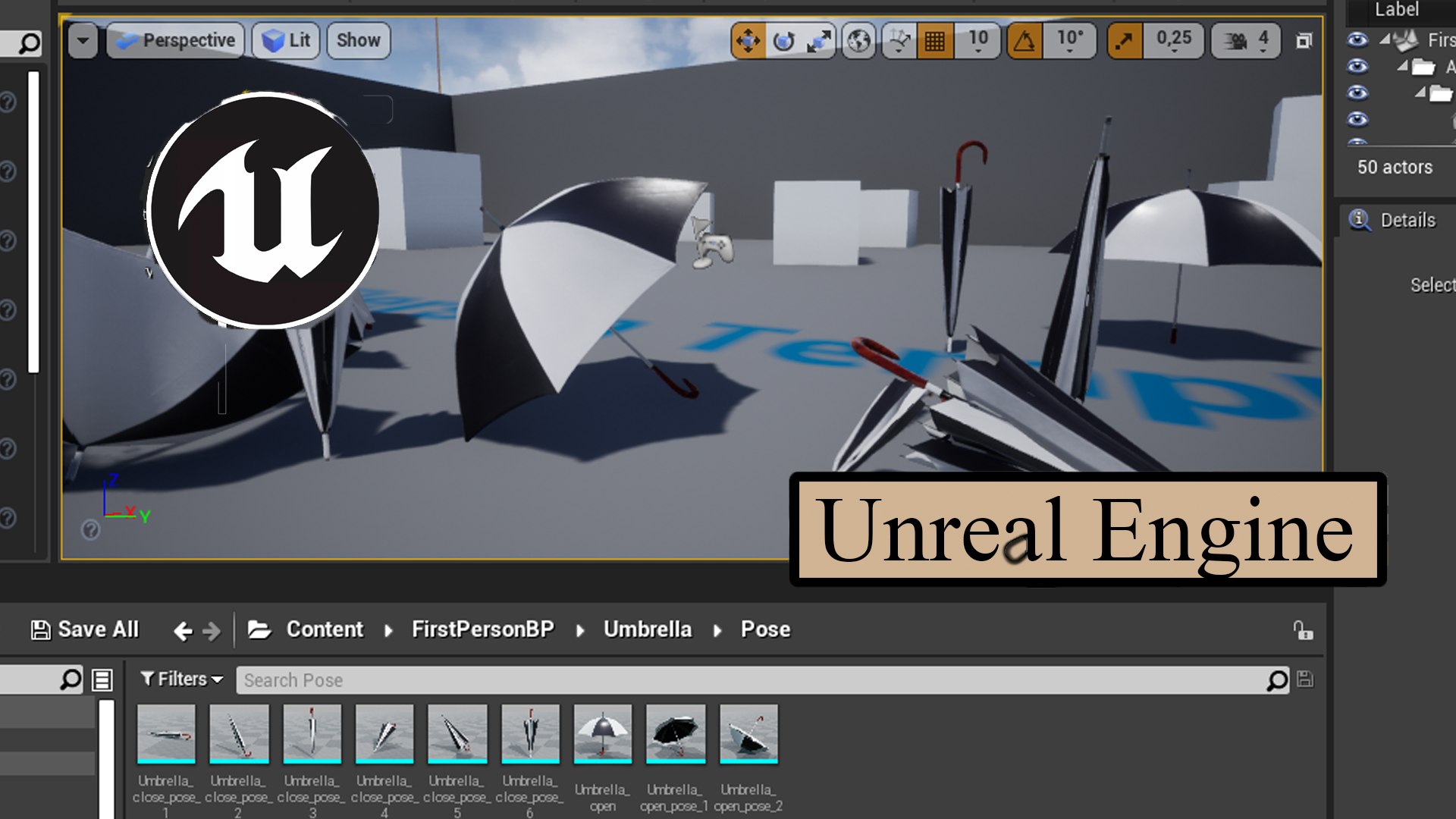Toggle visibility eye of third outliner row
The image size is (1456, 819).
tap(1357, 93)
